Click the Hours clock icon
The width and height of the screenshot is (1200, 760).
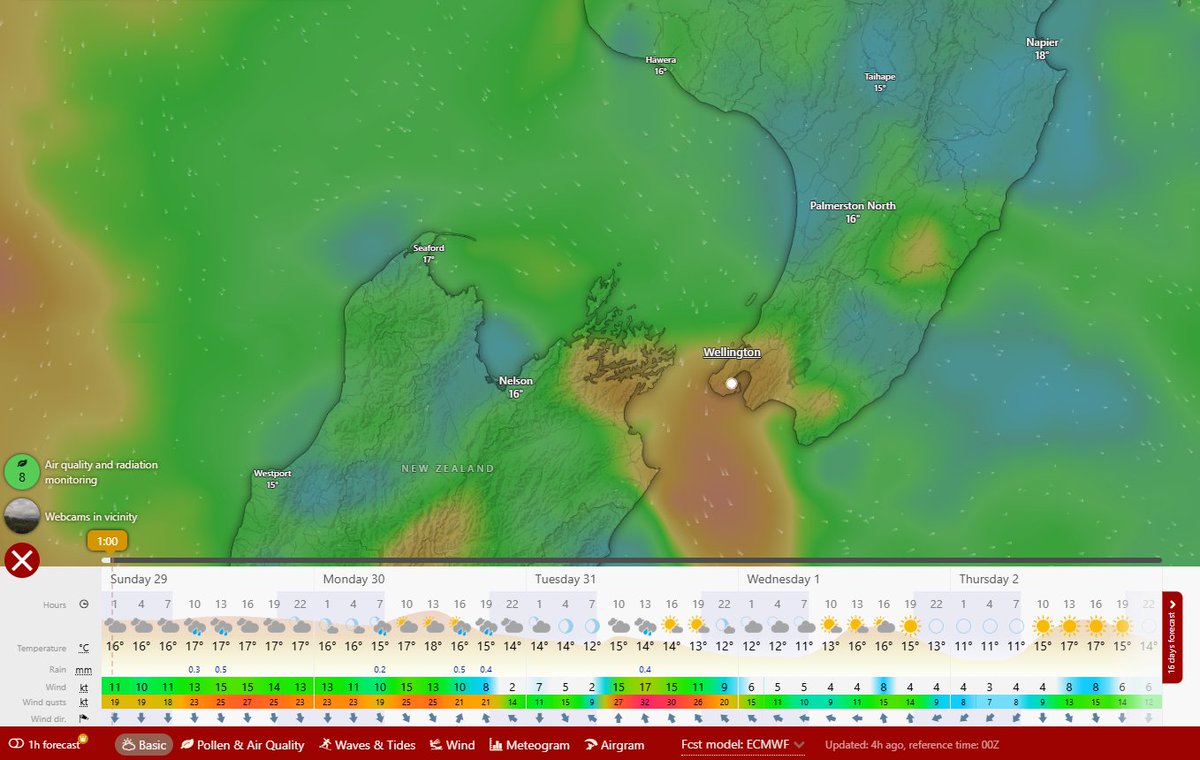coord(84,604)
